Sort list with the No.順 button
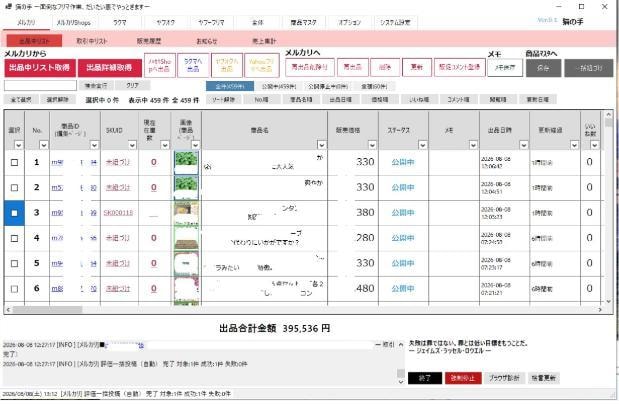The image size is (619, 404). pos(261,100)
